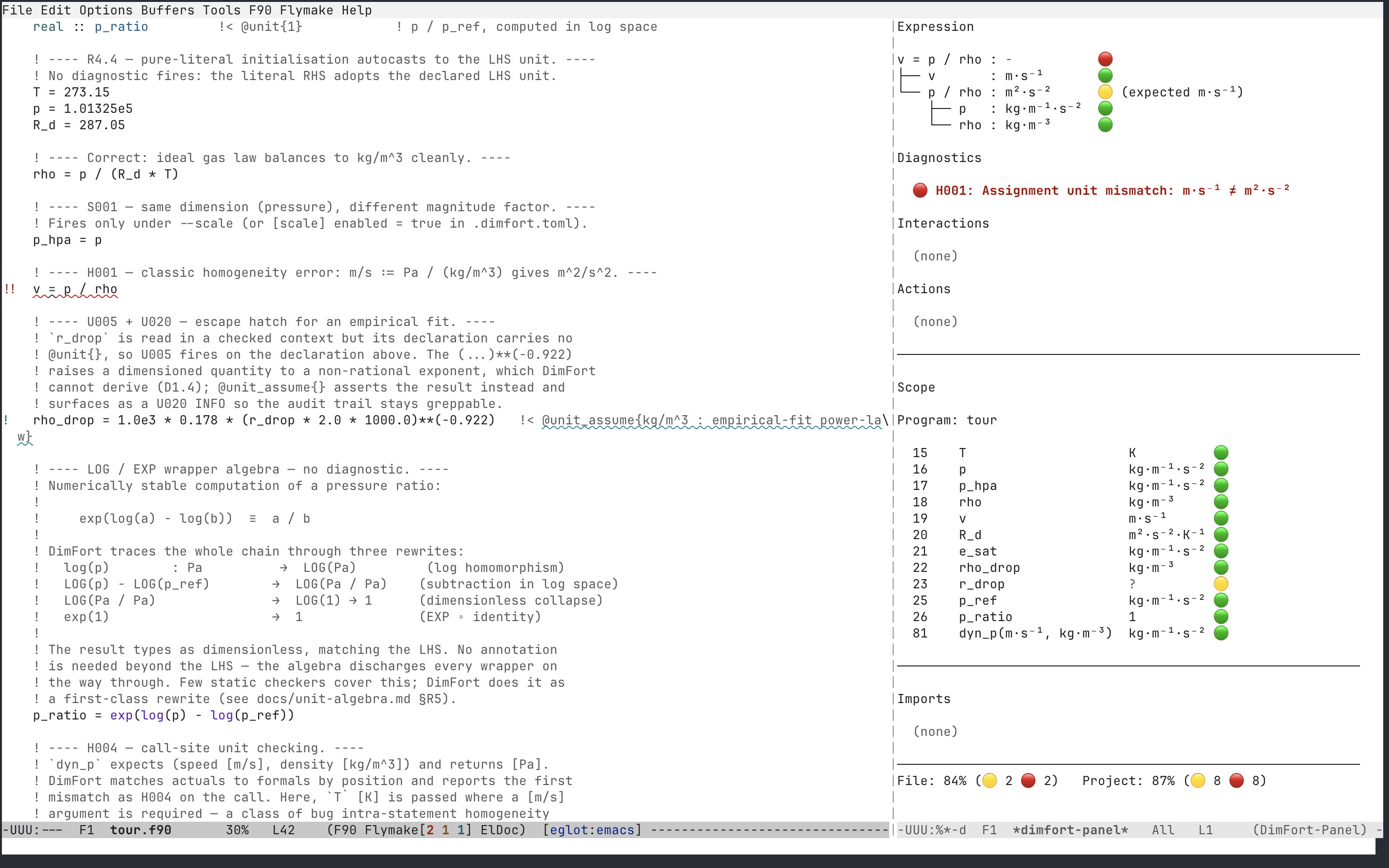The height and width of the screenshot is (868, 1389).
Task: Click the Imports section heading
Action: point(924,699)
